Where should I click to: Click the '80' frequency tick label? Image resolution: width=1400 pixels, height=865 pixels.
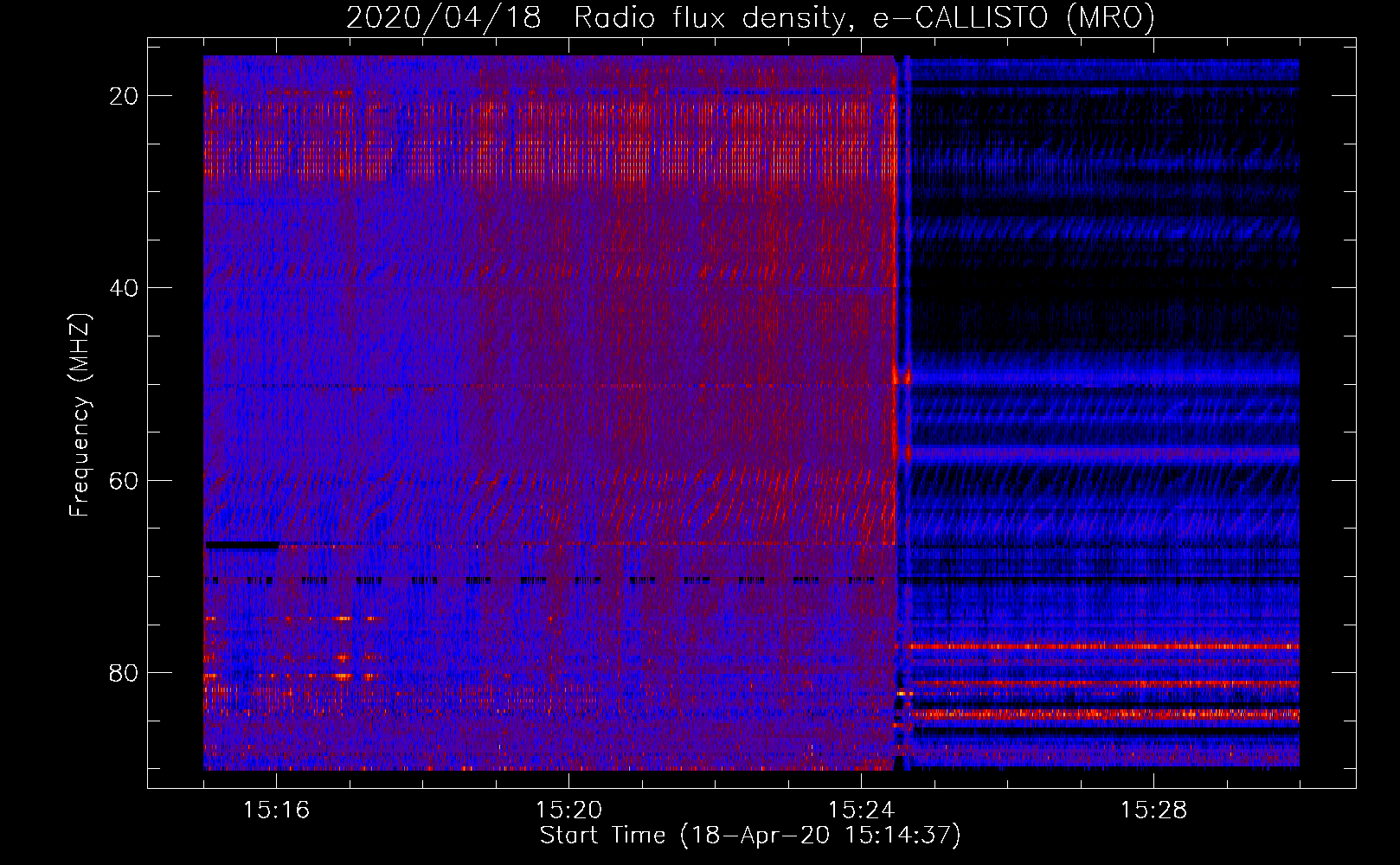pyautogui.click(x=124, y=672)
